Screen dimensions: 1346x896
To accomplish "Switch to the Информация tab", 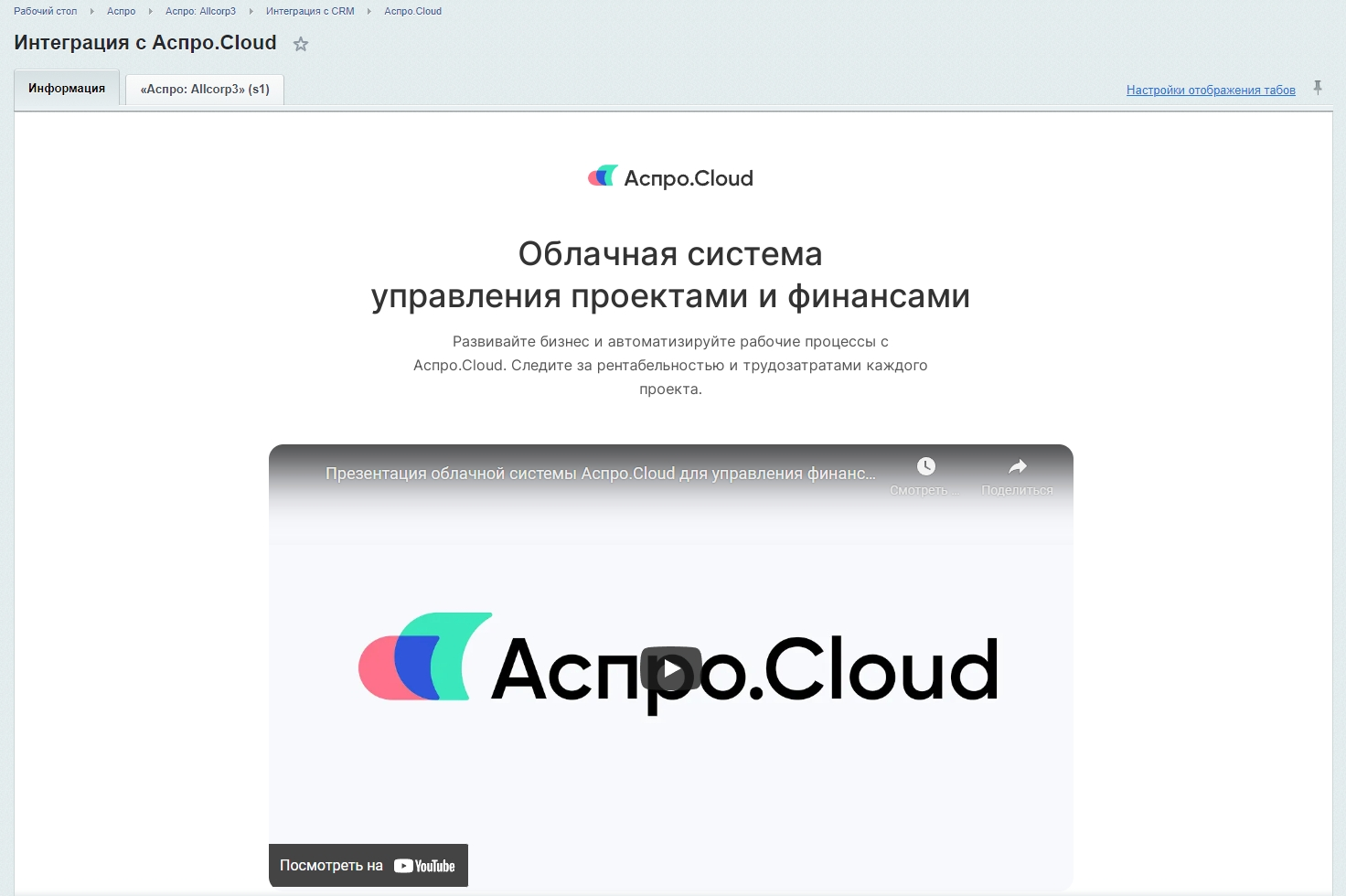I will tap(67, 89).
